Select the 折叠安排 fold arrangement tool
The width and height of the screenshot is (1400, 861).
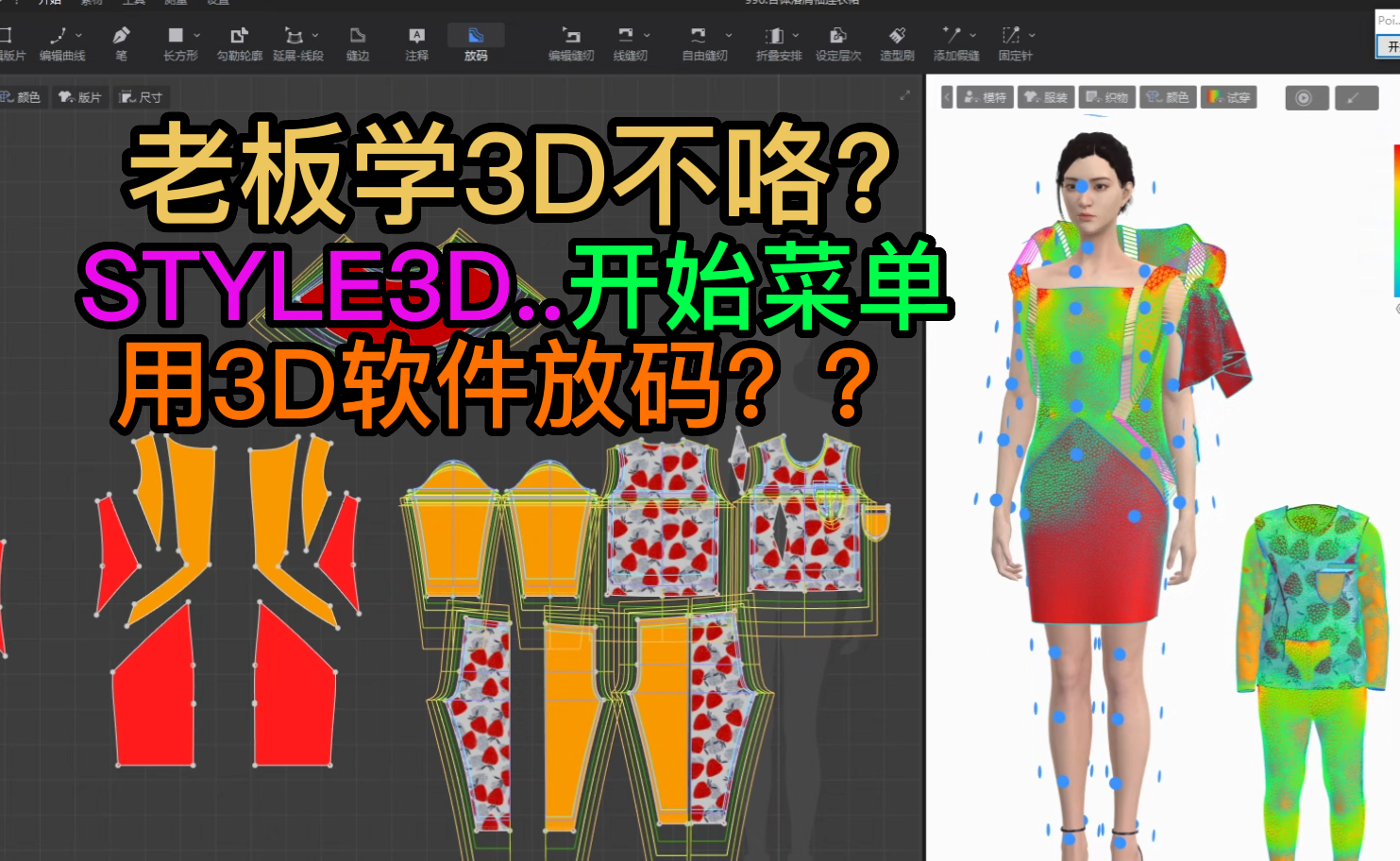[x=778, y=44]
